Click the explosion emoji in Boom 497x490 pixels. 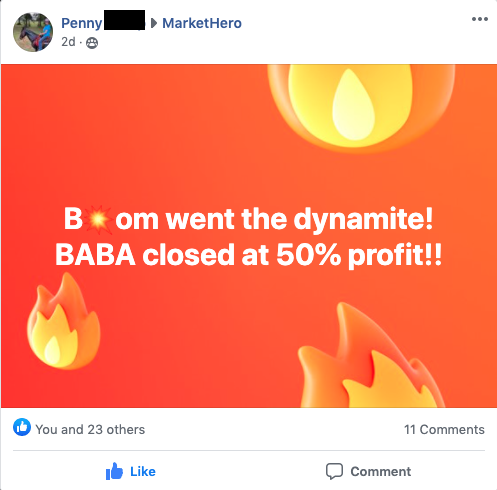97,219
